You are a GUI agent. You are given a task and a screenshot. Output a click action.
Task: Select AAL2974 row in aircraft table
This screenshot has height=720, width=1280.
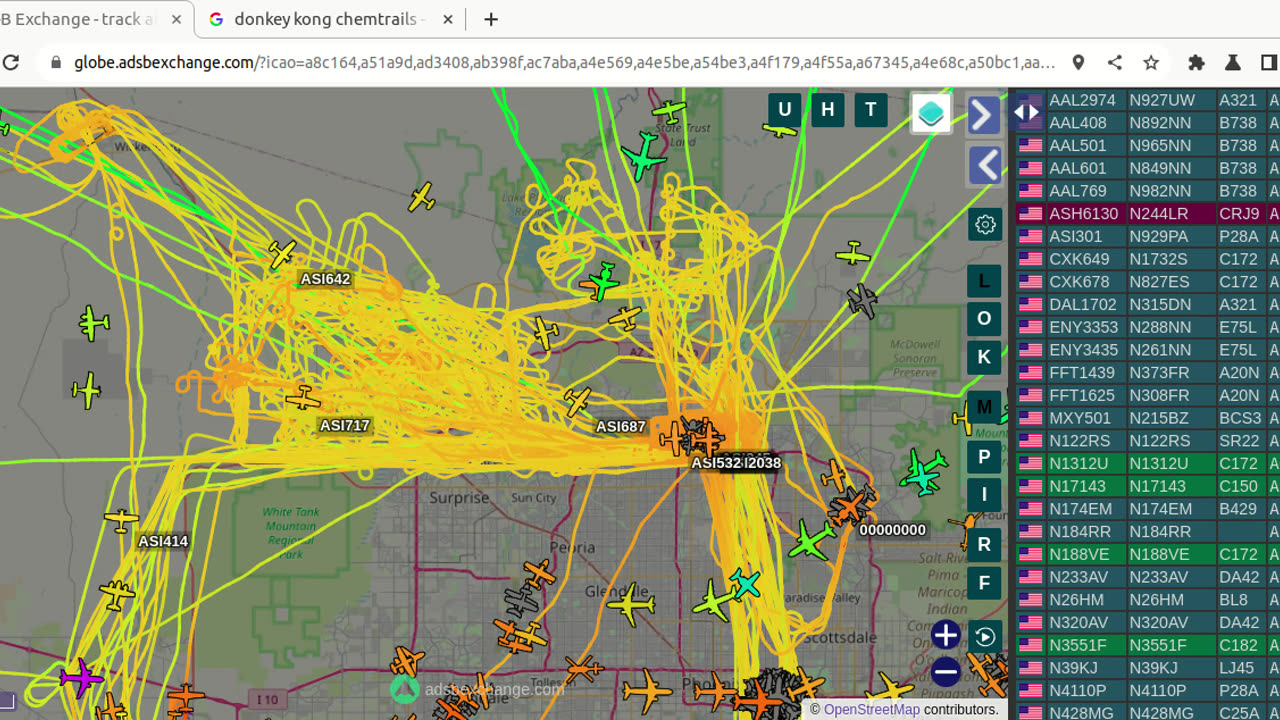(x=1148, y=100)
